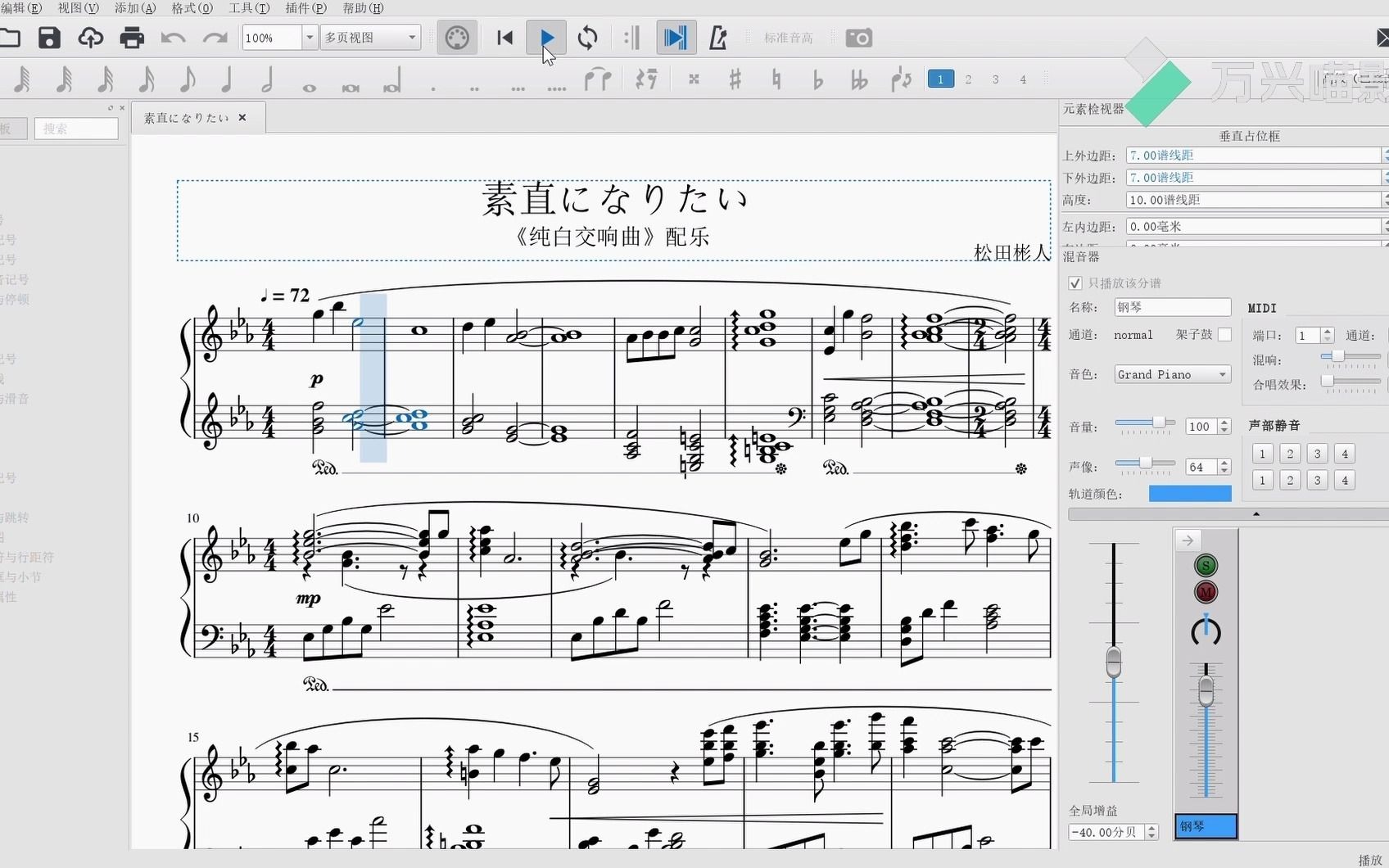Add a single augmentation dot
The height and width of the screenshot is (868, 1389).
433,88
